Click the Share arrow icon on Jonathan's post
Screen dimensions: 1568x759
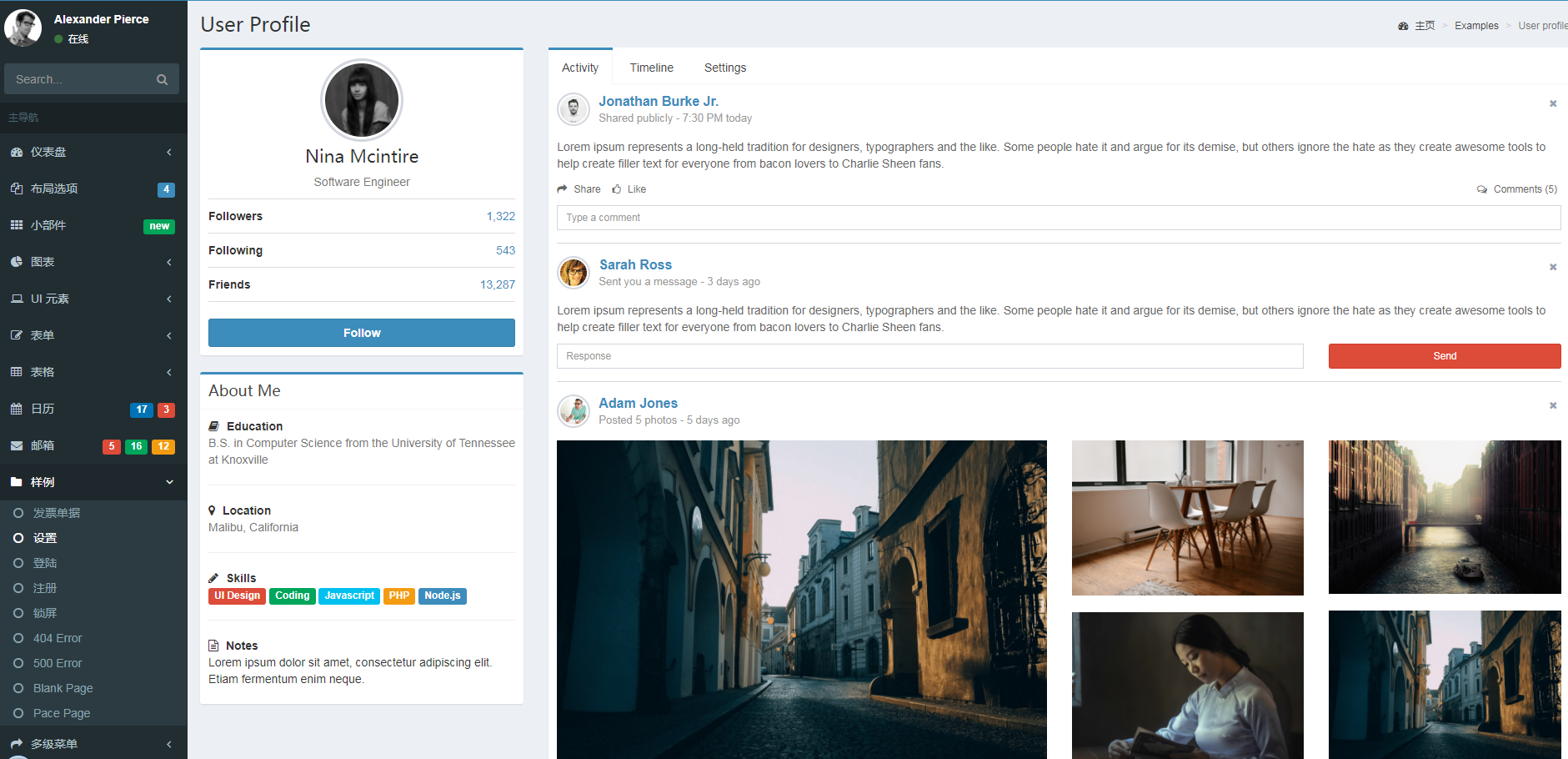(x=563, y=189)
